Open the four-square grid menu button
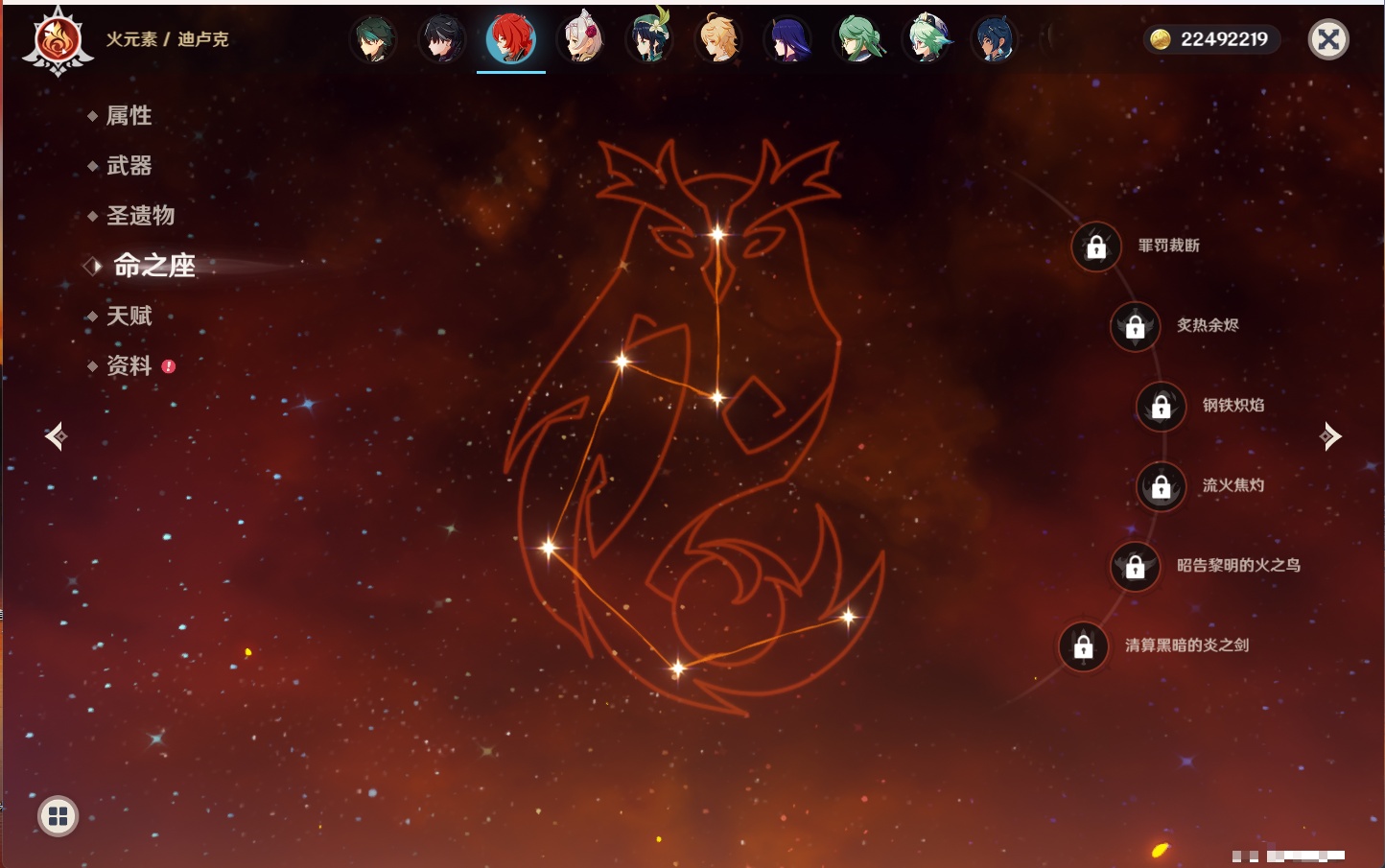 pos(58,816)
